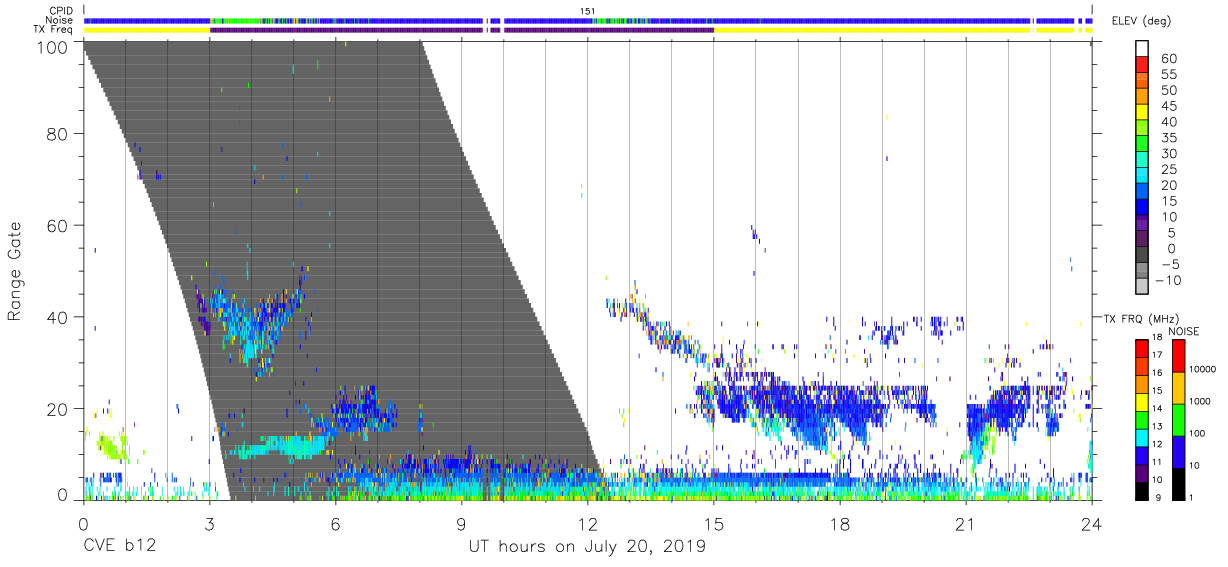The image size is (1228, 567).
Task: Click the 55 label on the ELEV colorbar
Action: pyautogui.click(x=1168, y=75)
